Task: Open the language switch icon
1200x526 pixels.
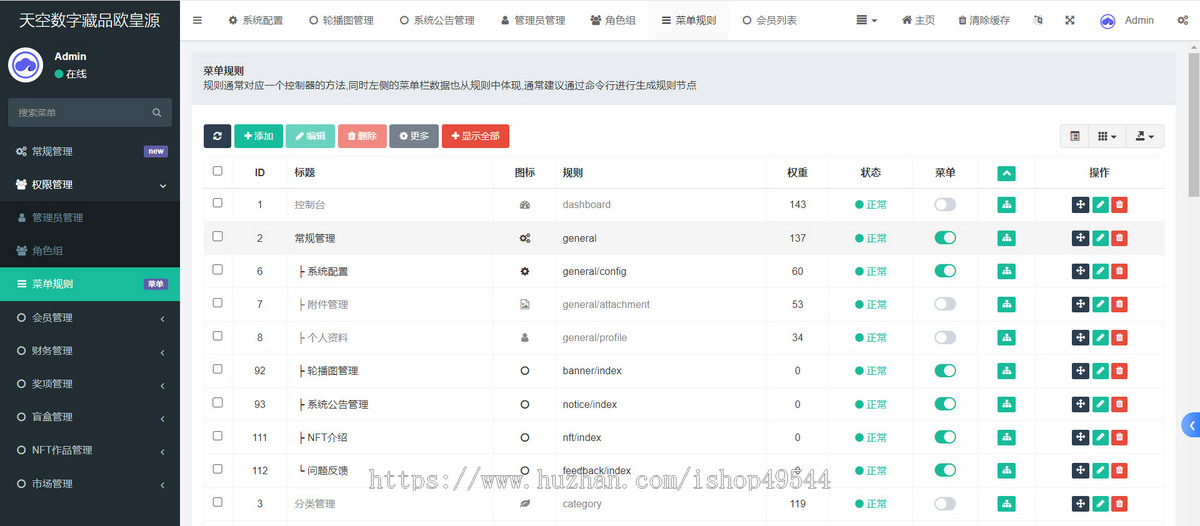Action: point(1038,20)
